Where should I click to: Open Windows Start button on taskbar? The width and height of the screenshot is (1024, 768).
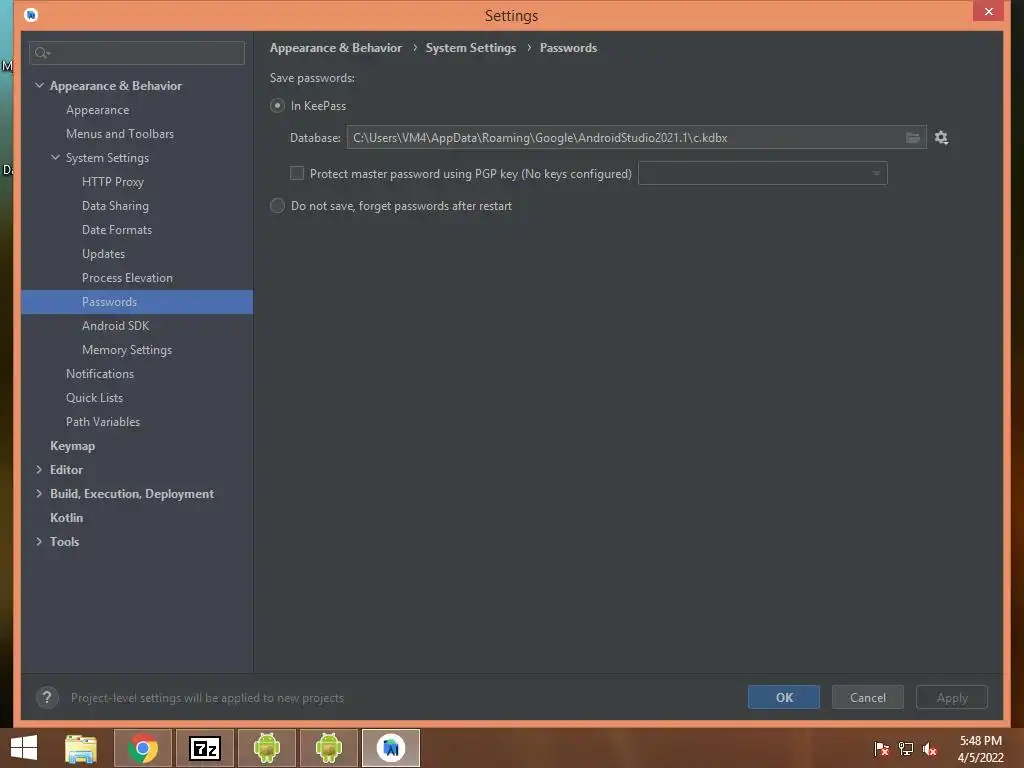tap(24, 748)
